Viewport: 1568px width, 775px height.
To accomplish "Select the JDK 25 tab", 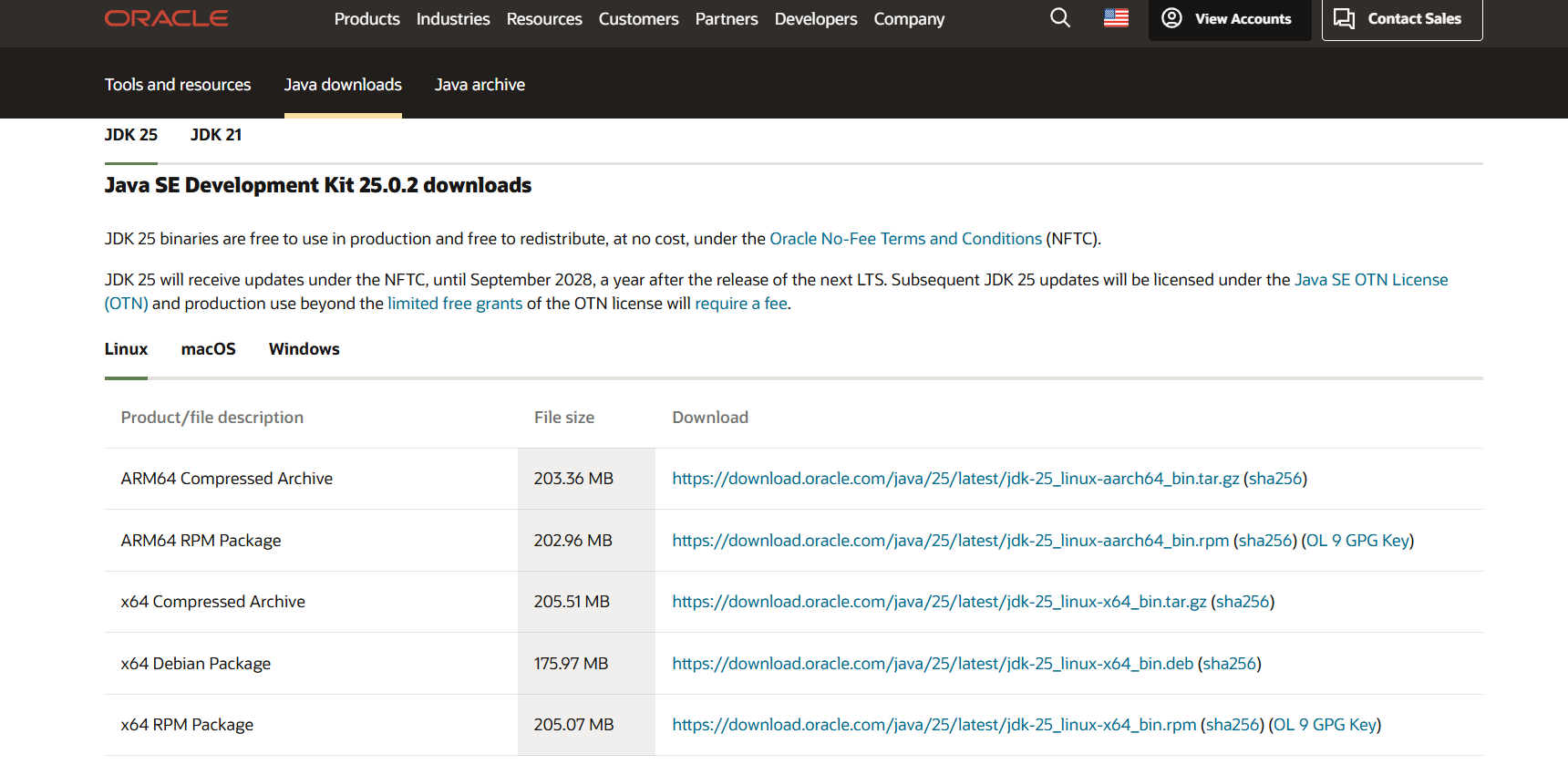I will tap(131, 135).
